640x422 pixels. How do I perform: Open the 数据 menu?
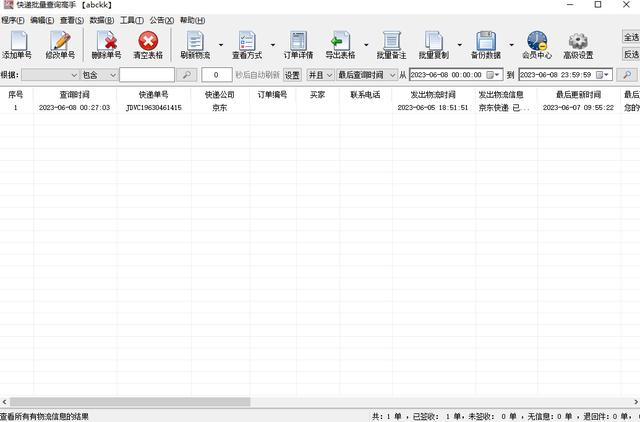click(x=100, y=20)
